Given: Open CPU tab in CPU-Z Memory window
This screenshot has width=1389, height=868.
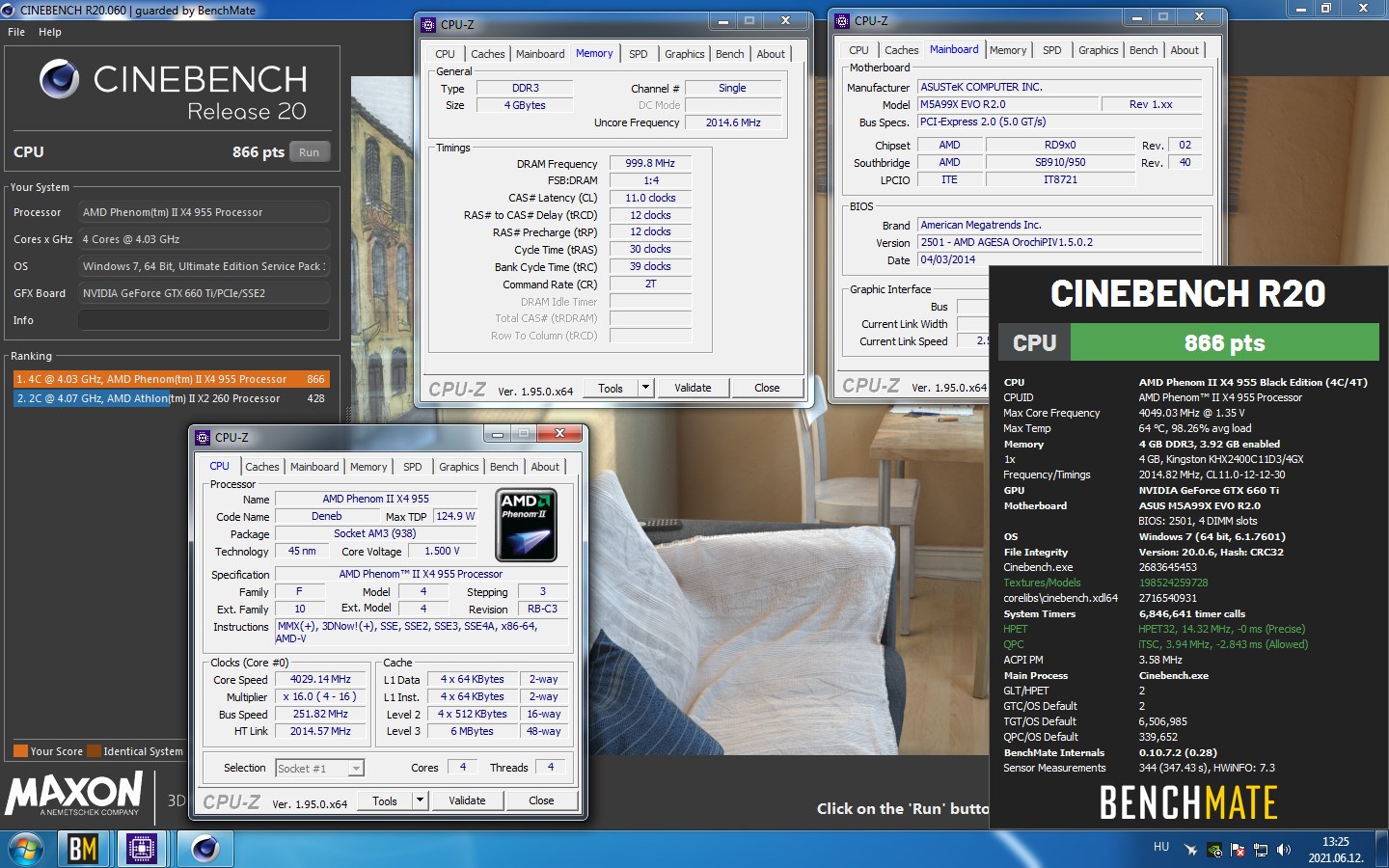Looking at the screenshot, I should [x=445, y=54].
